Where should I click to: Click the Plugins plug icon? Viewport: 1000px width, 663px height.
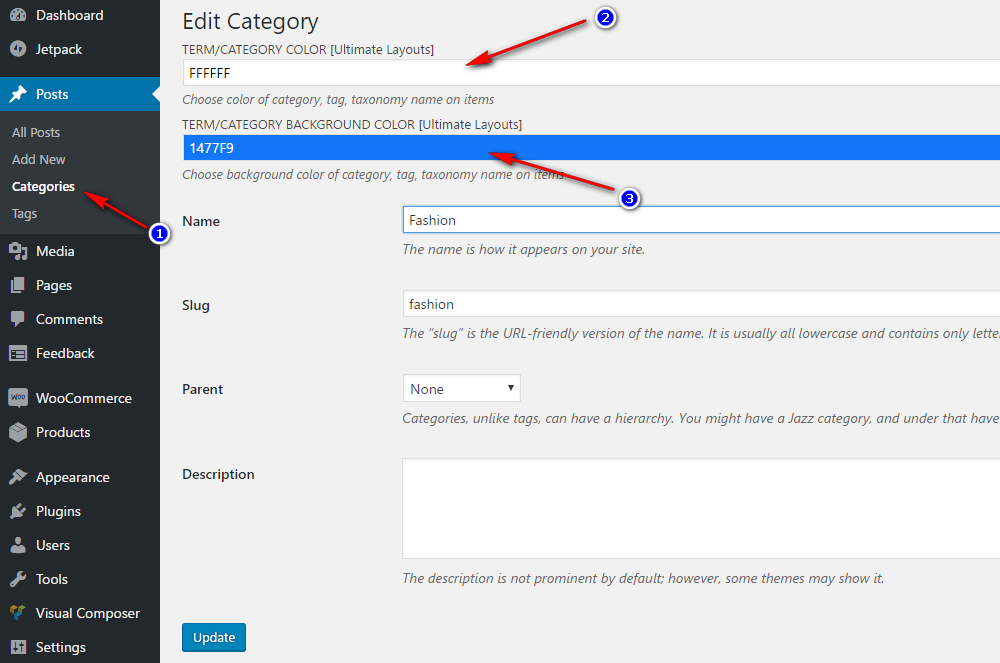(x=18, y=511)
